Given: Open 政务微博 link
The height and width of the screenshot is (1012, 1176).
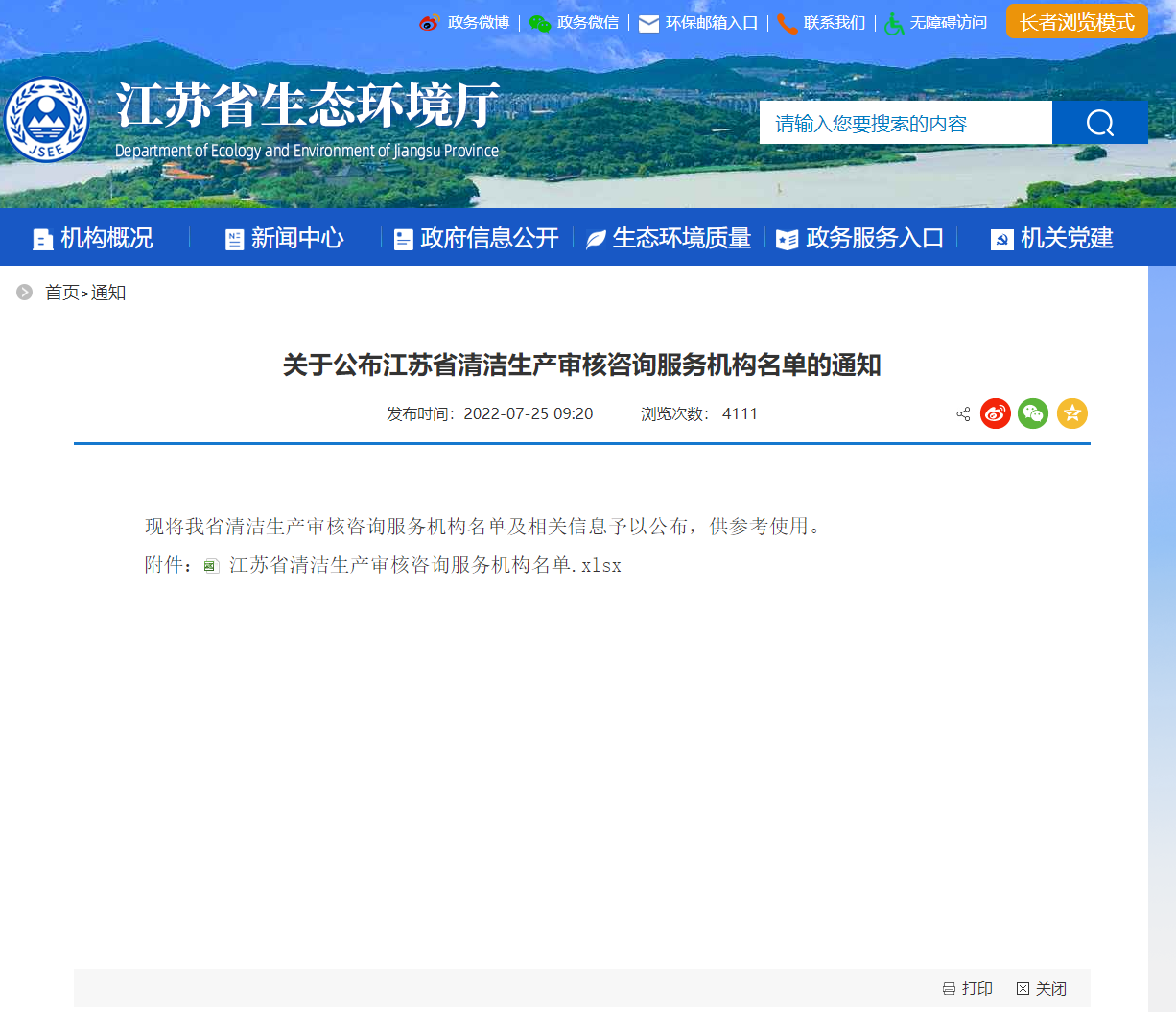Looking at the screenshot, I should click(x=479, y=23).
